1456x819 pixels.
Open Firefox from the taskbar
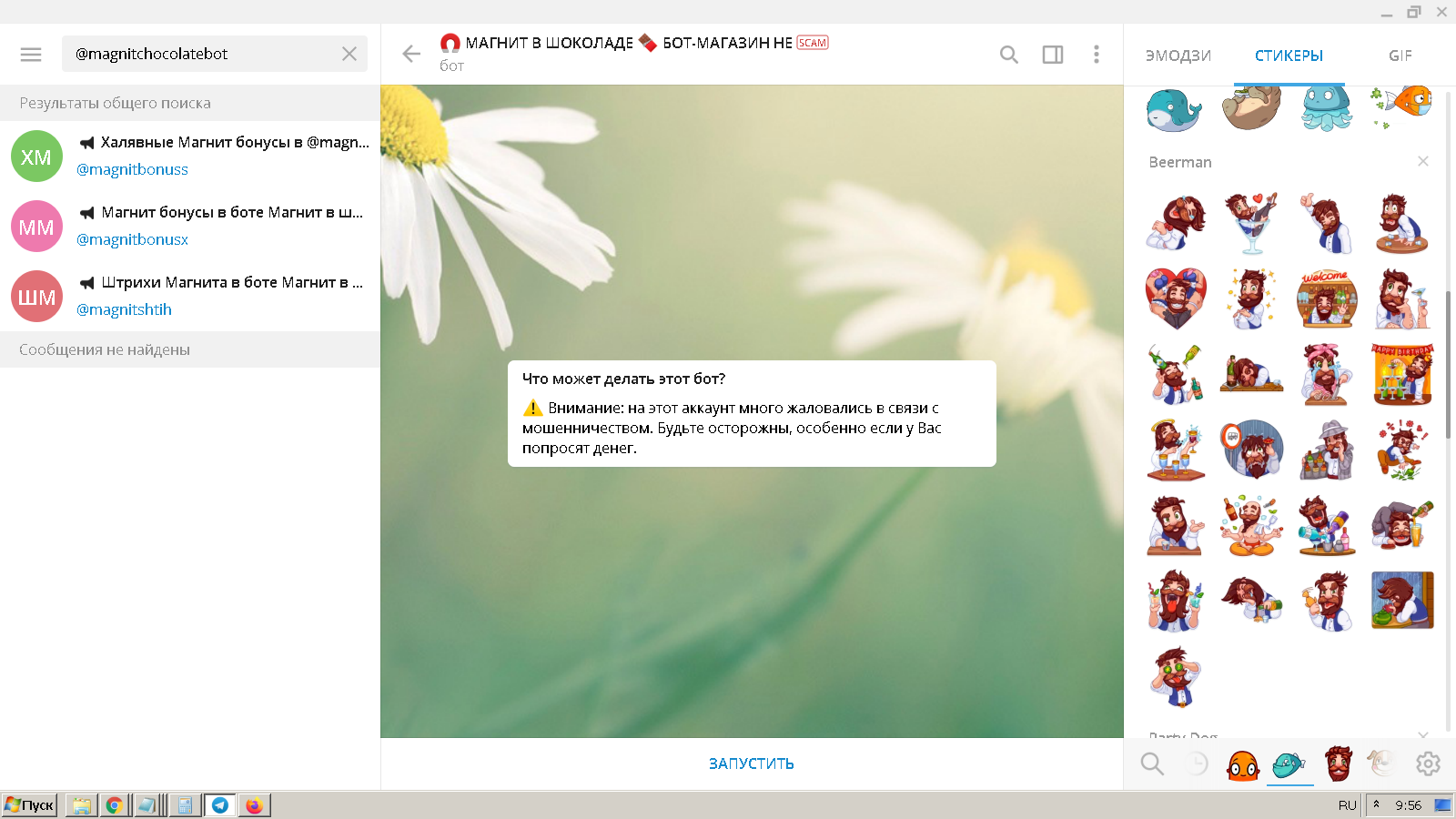(x=254, y=804)
